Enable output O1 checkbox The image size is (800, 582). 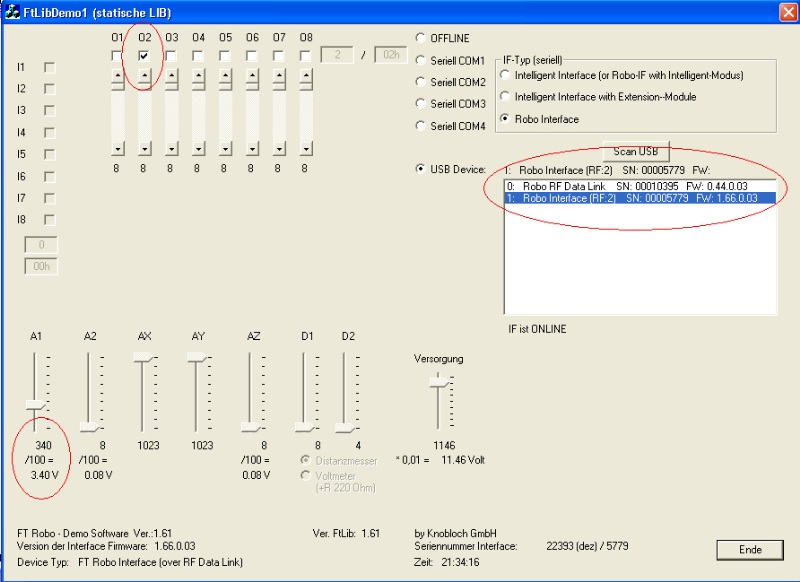[117, 56]
